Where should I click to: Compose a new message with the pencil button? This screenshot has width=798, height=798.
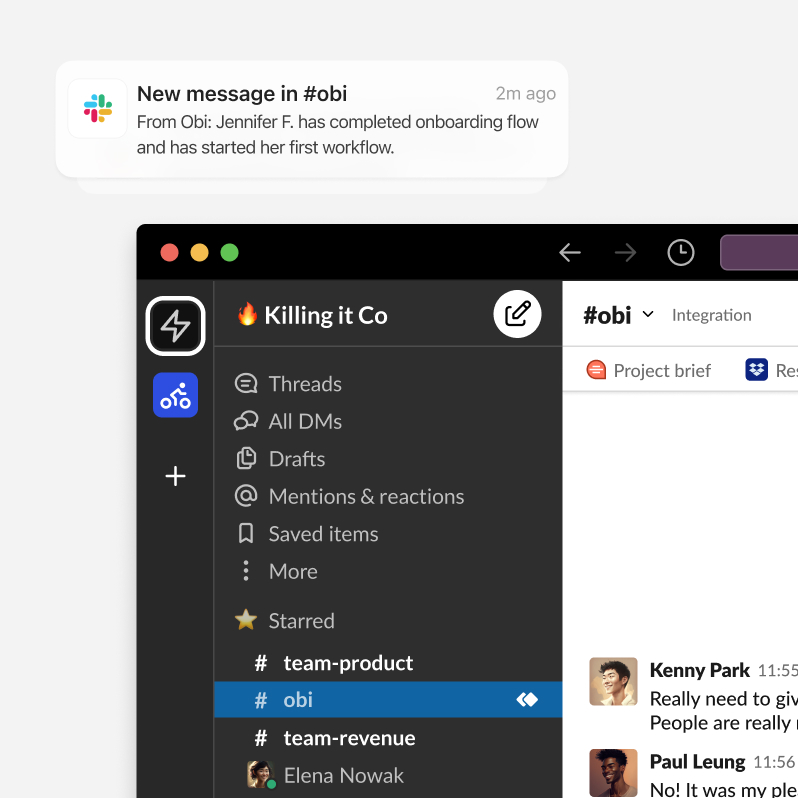tap(517, 314)
